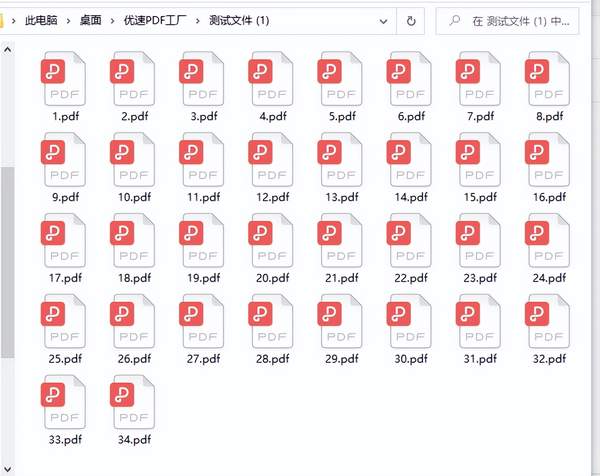Select the 15.pdf file icon

point(478,161)
